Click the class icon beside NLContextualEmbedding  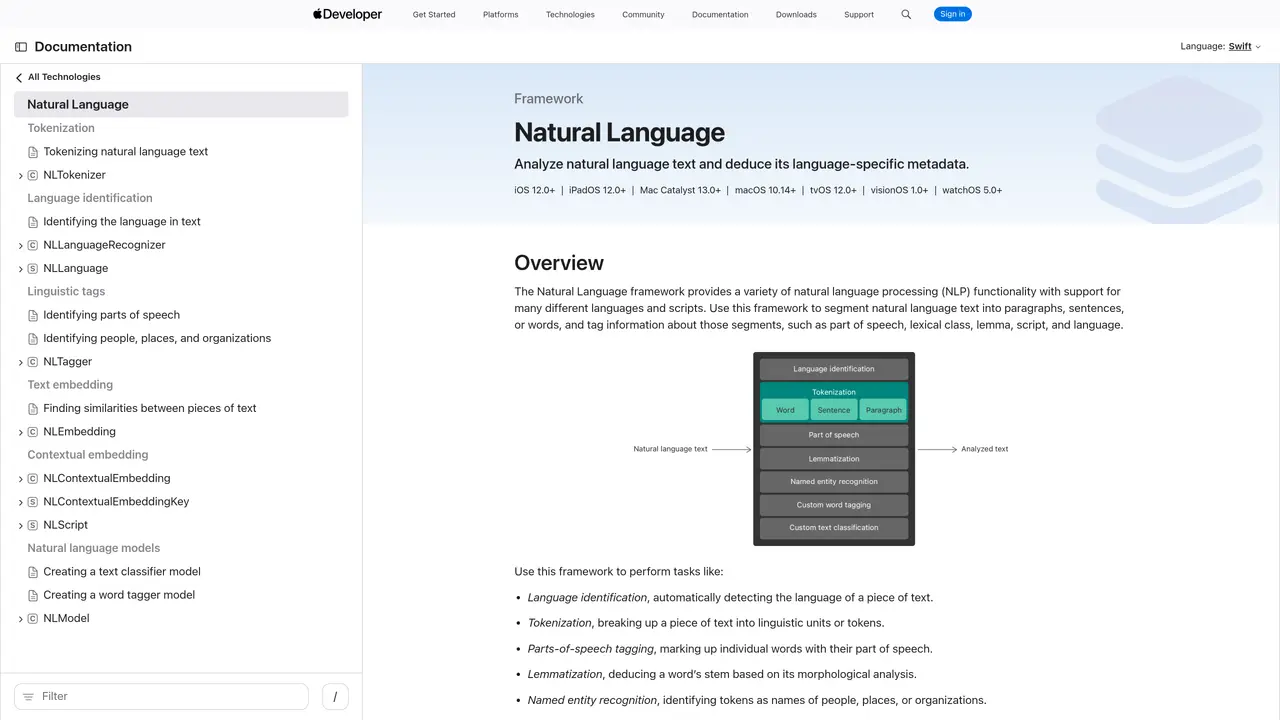click(33, 478)
